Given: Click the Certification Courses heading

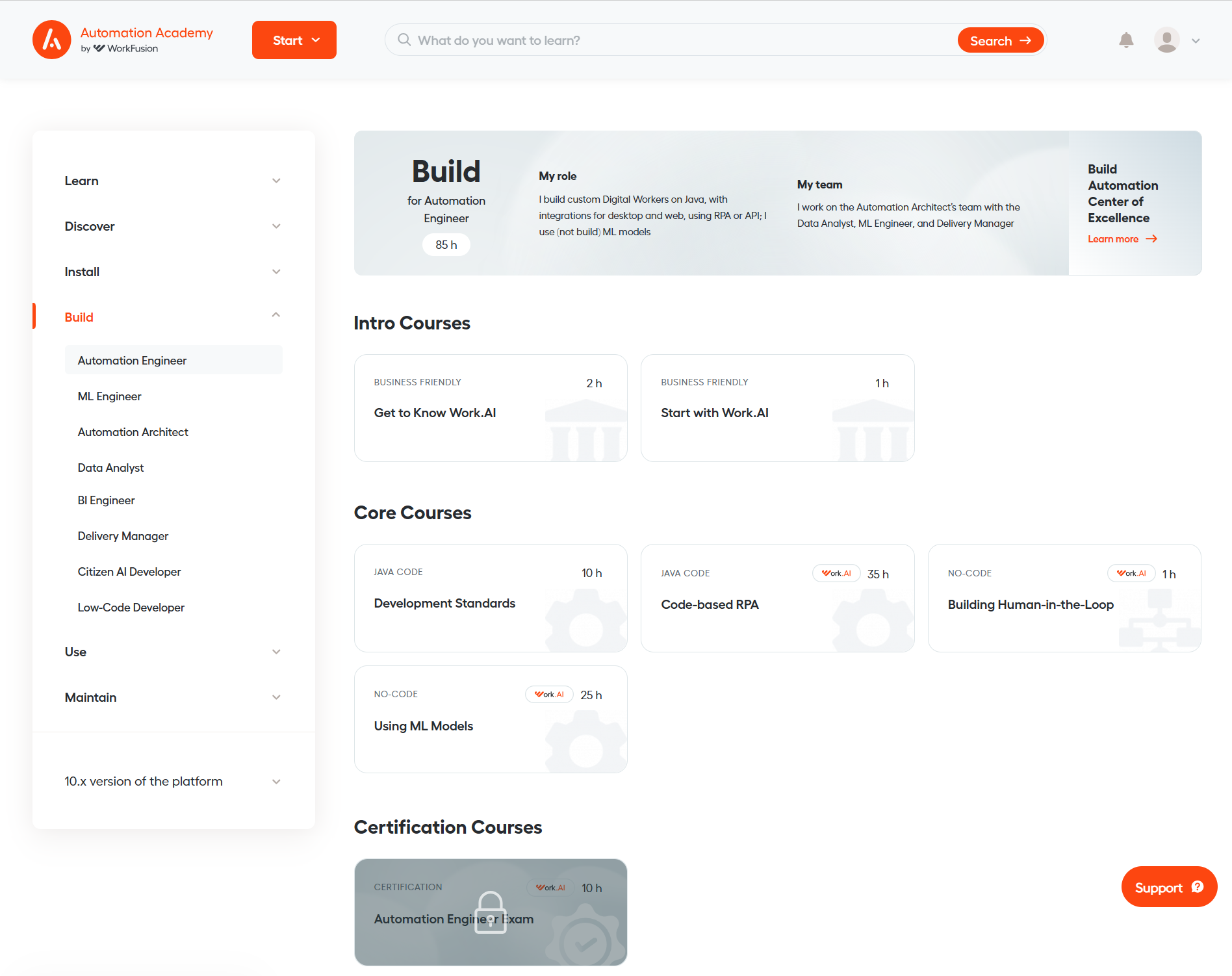Looking at the screenshot, I should (x=448, y=827).
